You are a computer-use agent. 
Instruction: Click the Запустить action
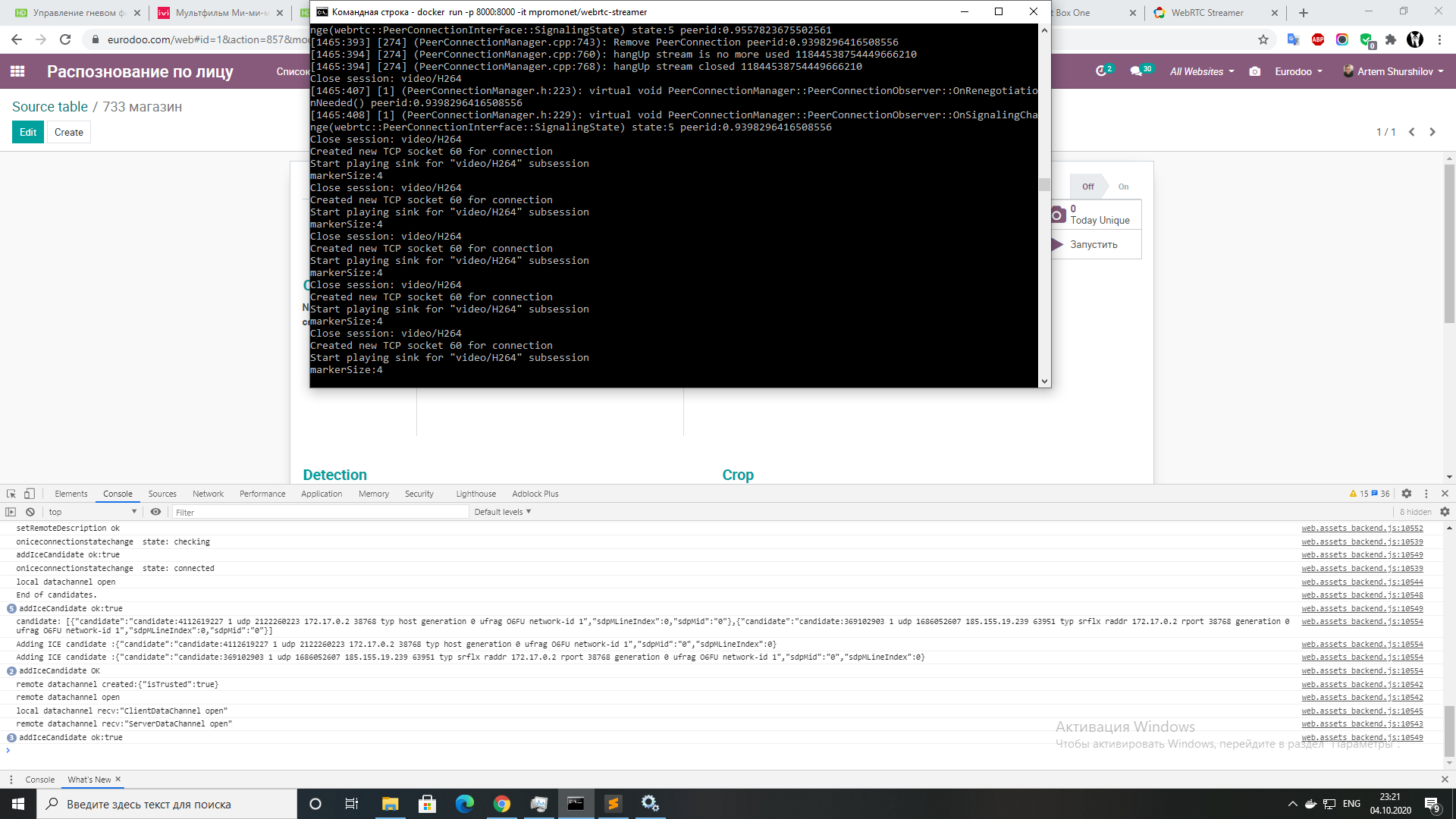tap(1093, 244)
